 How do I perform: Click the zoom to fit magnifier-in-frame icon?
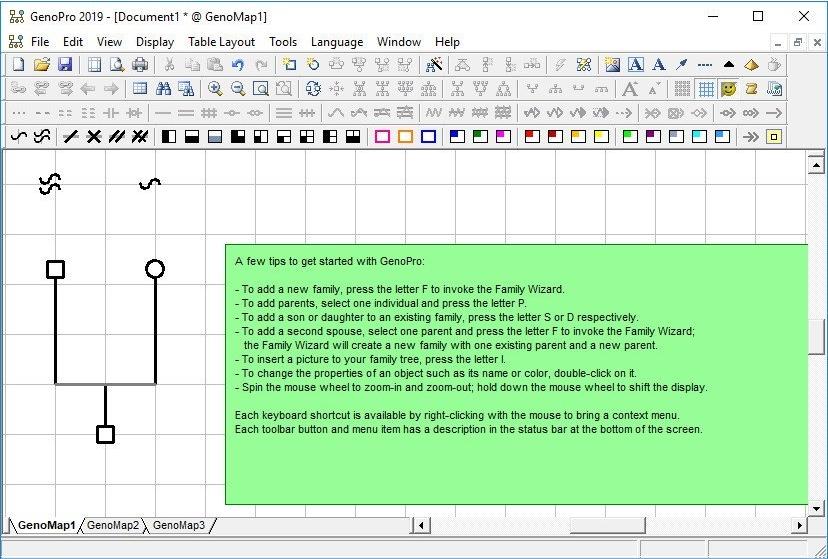(261, 88)
